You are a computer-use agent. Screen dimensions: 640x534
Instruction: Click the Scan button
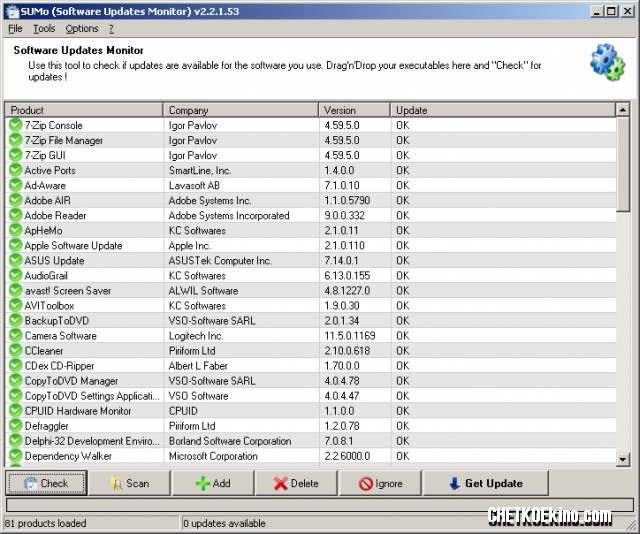(x=130, y=483)
